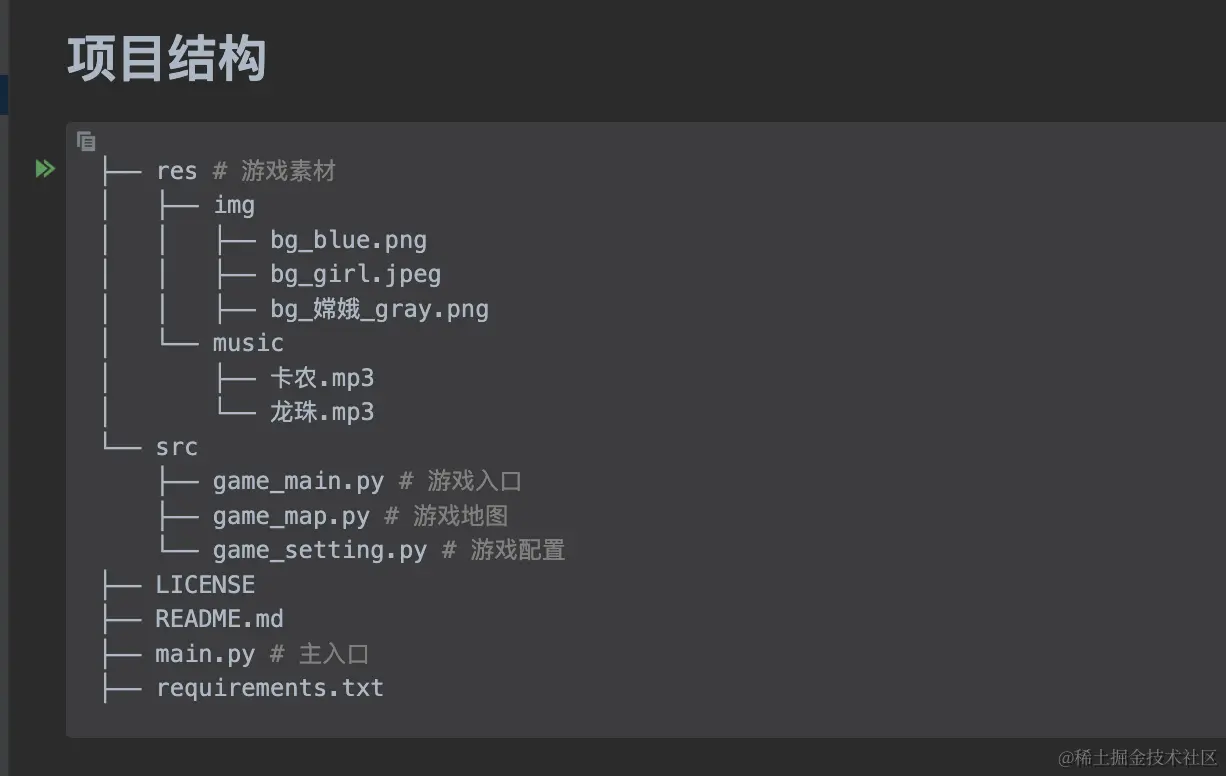
Task: Select the img folder entry
Action: [x=234, y=206]
